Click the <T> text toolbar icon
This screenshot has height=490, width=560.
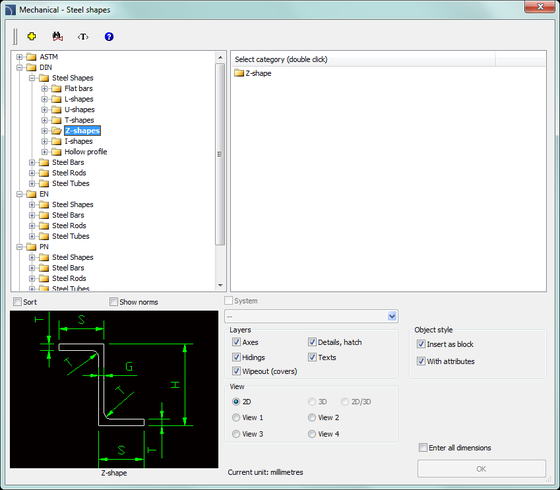[83, 37]
